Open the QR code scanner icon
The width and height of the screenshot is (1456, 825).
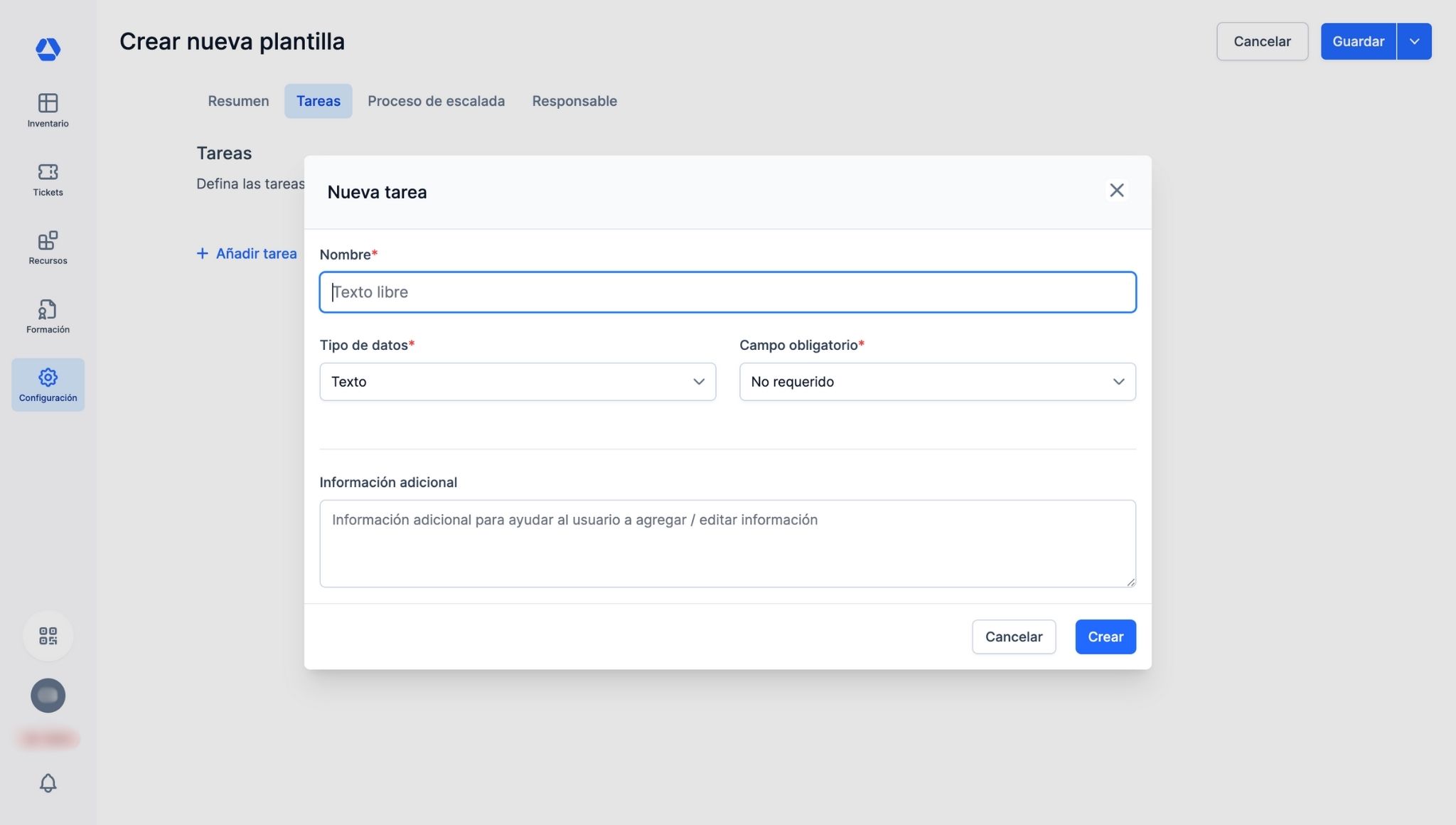point(48,635)
